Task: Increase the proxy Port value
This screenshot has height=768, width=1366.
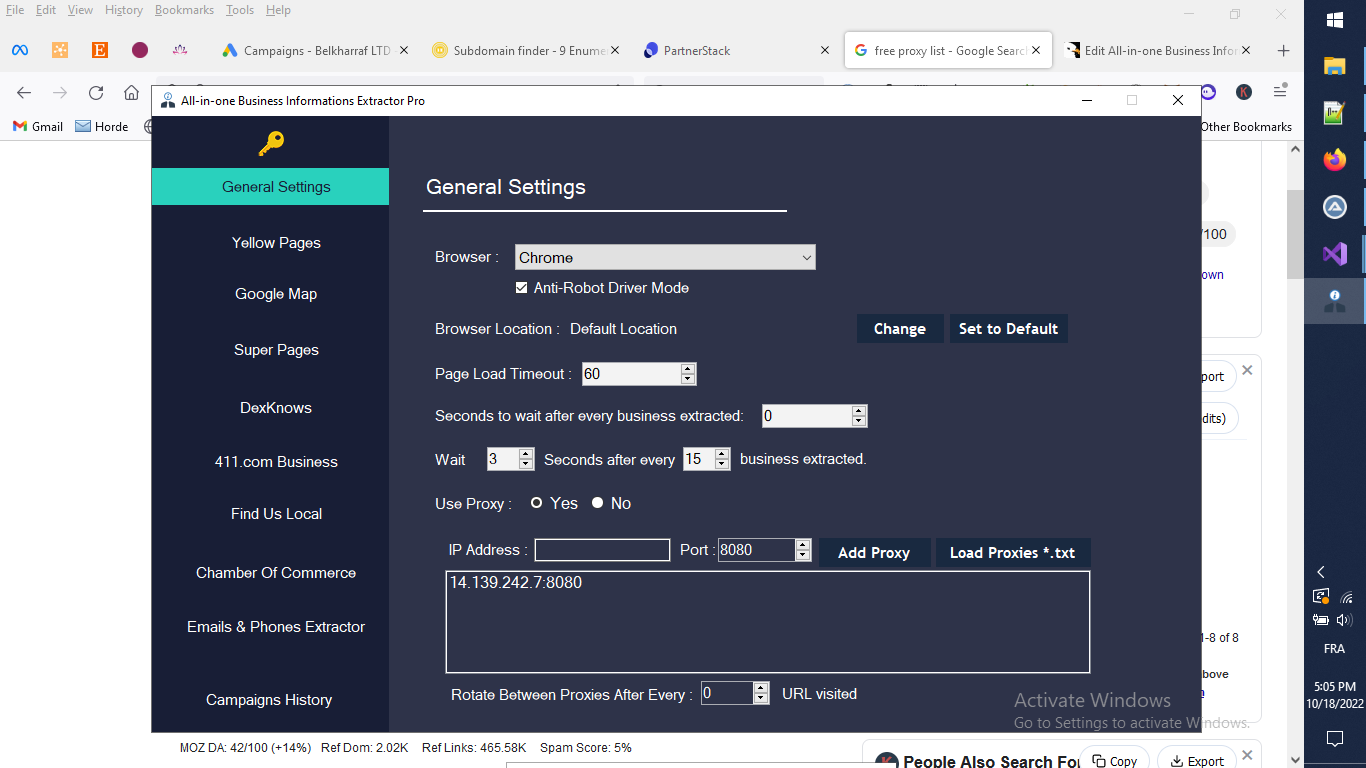Action: coord(802,545)
